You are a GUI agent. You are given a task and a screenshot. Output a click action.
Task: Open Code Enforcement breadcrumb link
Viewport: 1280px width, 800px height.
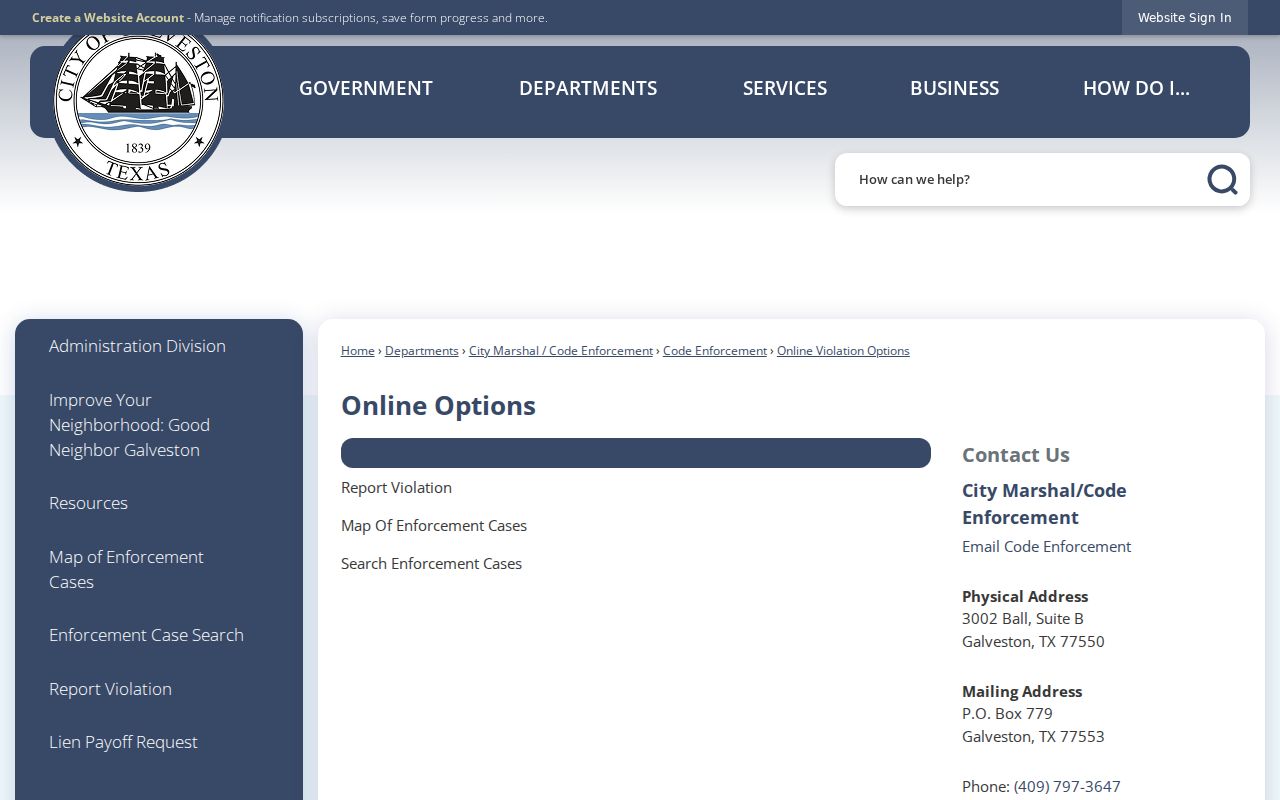point(715,351)
